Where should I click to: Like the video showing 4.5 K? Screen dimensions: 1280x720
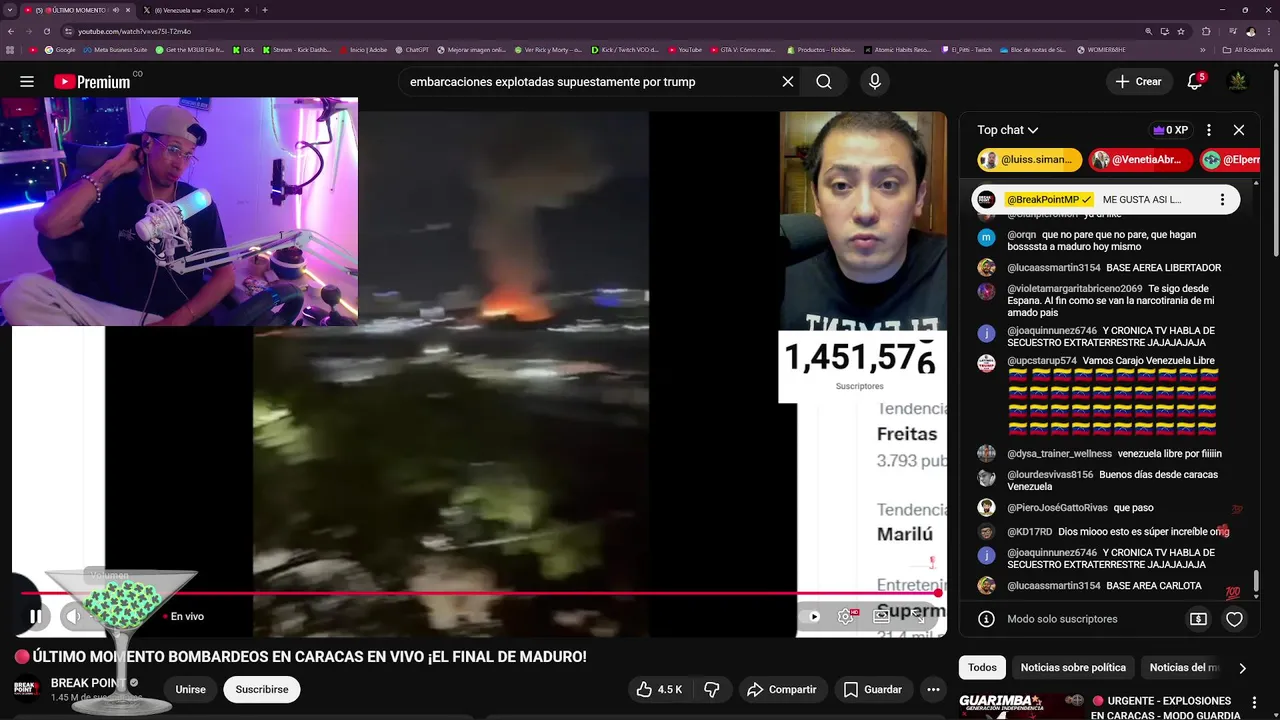click(660, 690)
